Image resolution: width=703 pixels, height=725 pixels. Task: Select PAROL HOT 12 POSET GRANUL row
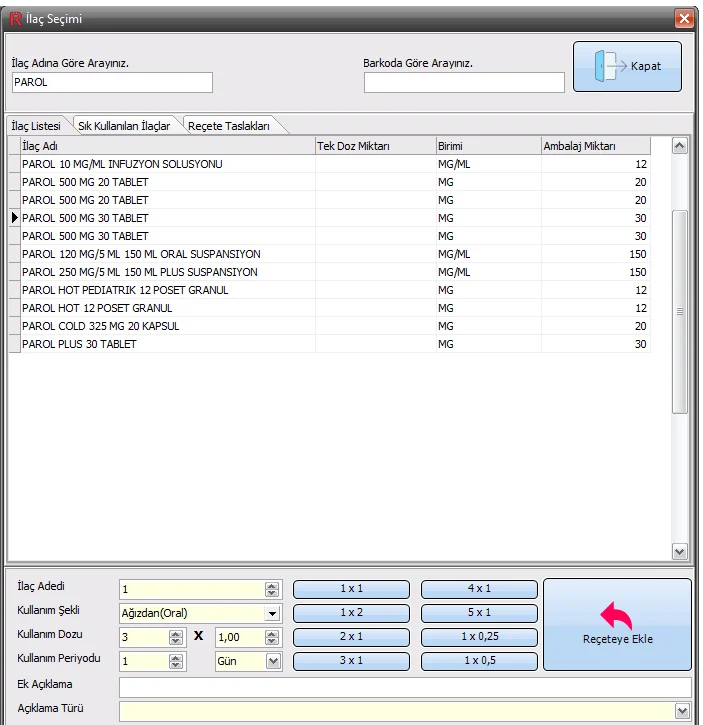[x=329, y=308]
